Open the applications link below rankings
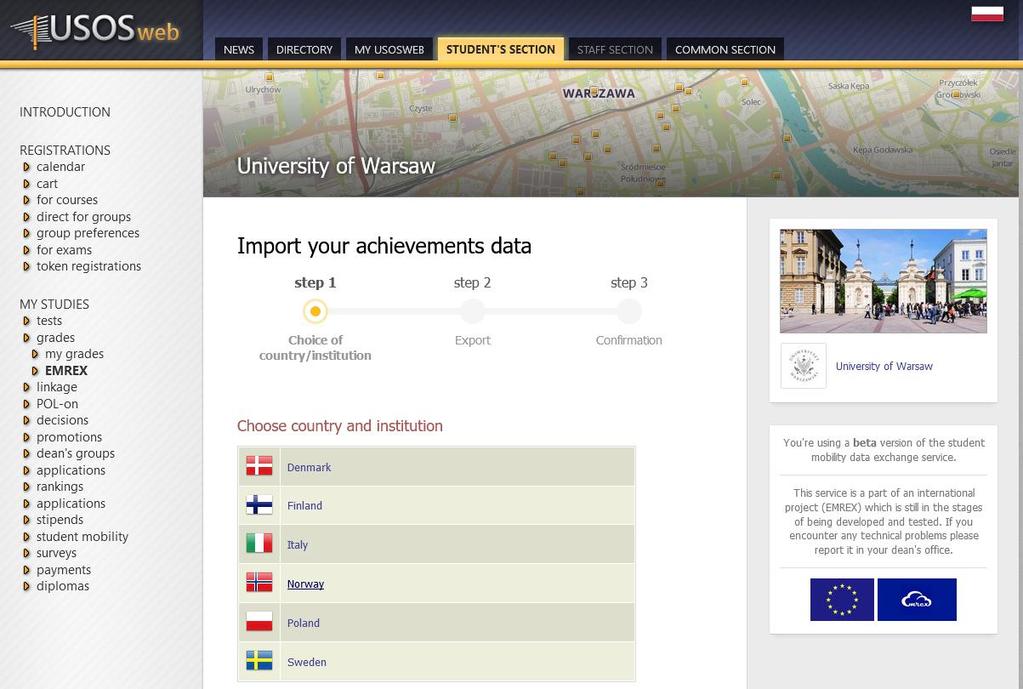1023x689 pixels. (70, 504)
